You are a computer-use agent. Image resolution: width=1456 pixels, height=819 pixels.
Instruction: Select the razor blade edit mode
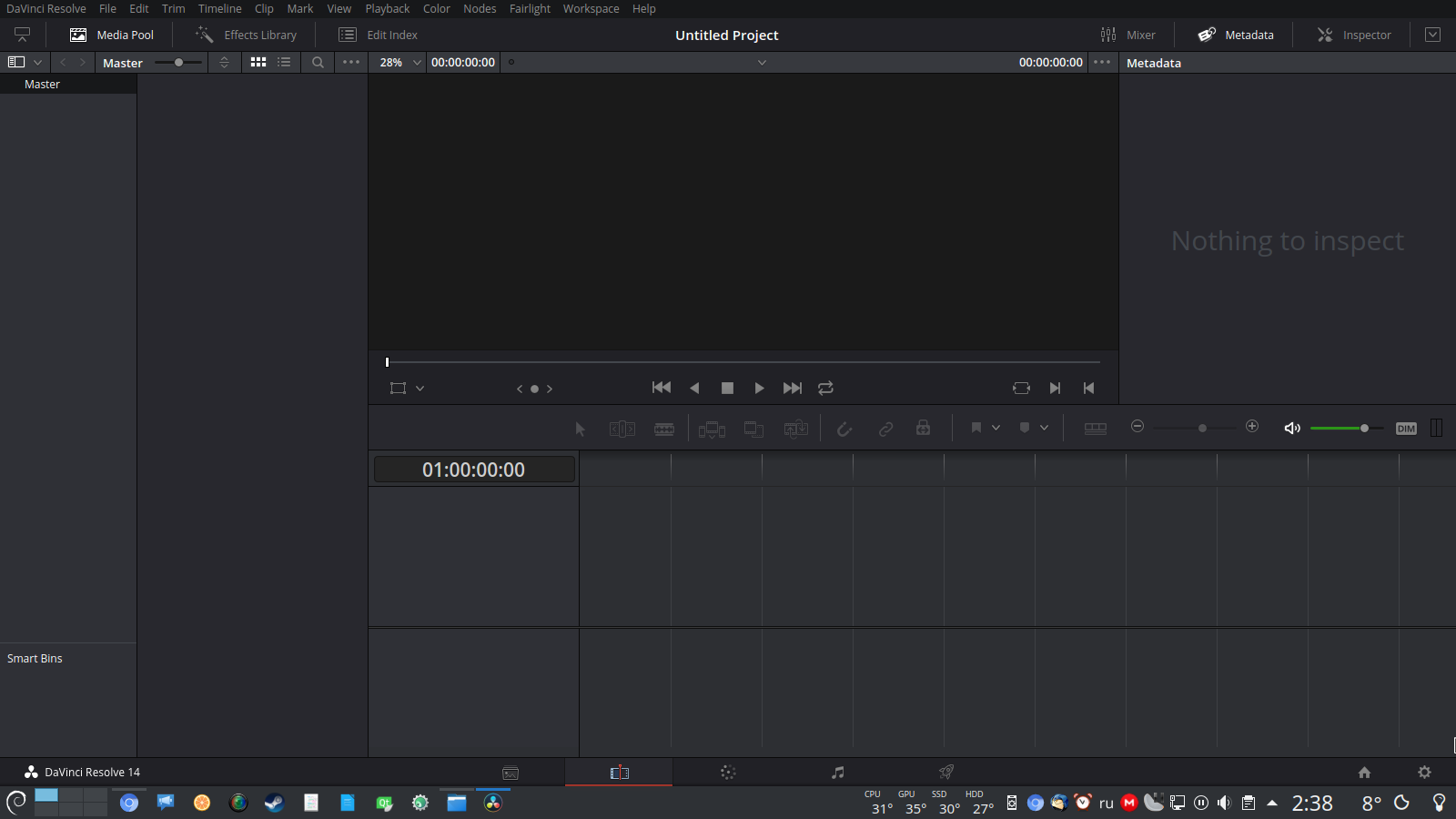(663, 428)
